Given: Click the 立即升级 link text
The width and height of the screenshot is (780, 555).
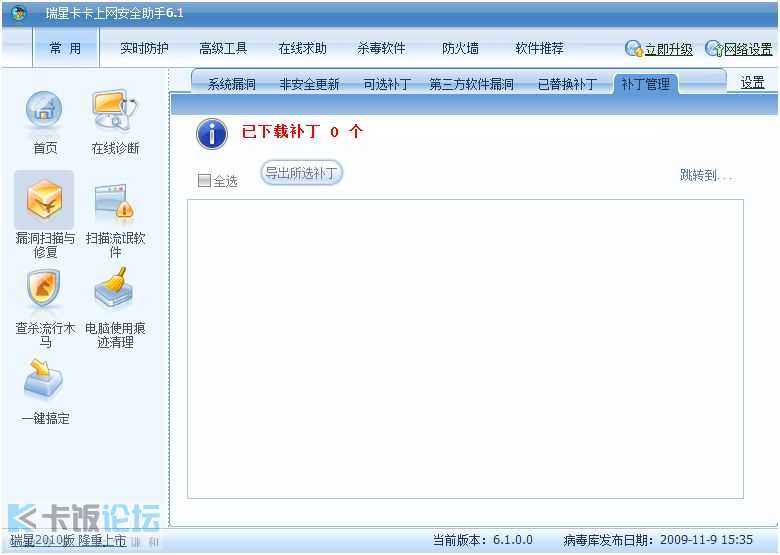Looking at the screenshot, I should [669, 49].
